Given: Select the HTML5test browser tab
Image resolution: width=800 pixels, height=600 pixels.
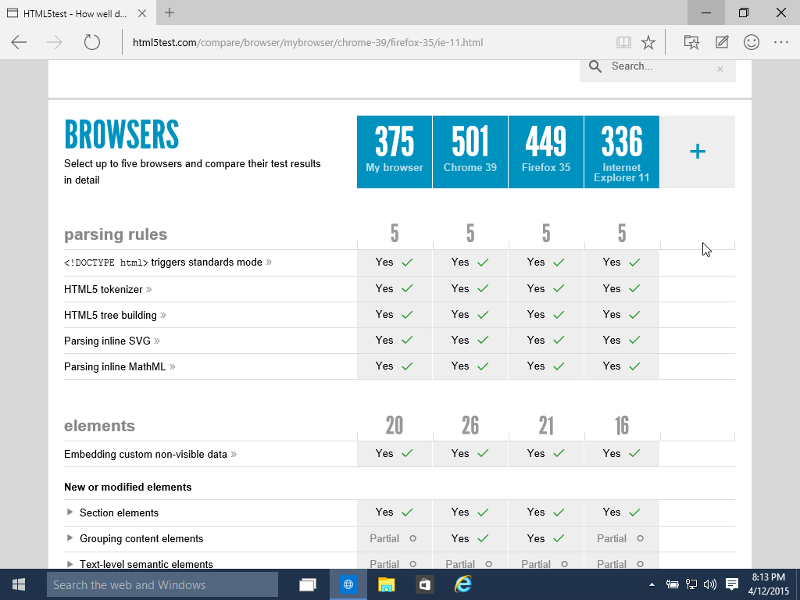Looking at the screenshot, I should tap(78, 13).
